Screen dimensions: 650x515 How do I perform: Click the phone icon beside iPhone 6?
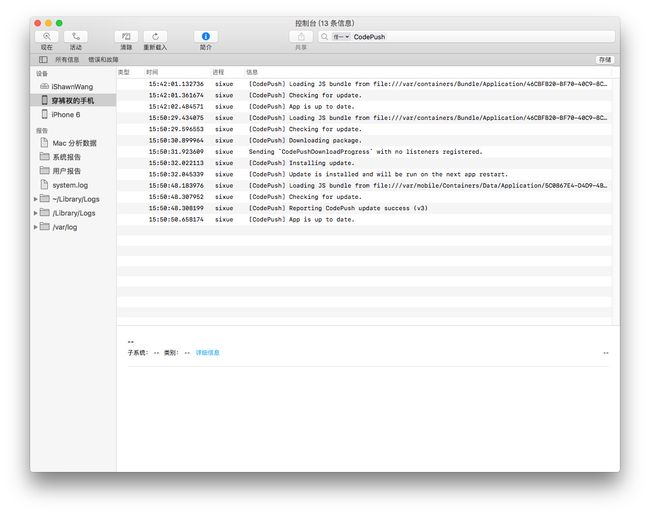(x=45, y=114)
